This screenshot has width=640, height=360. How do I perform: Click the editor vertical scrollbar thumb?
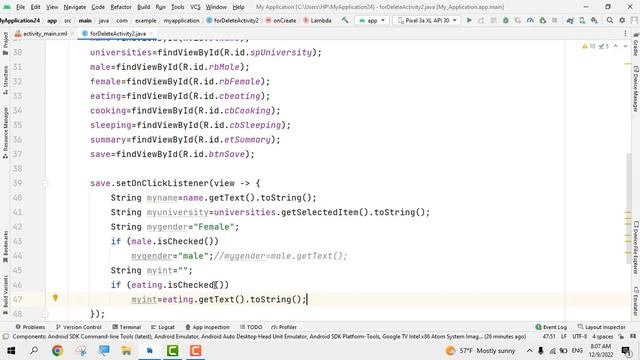point(629,208)
